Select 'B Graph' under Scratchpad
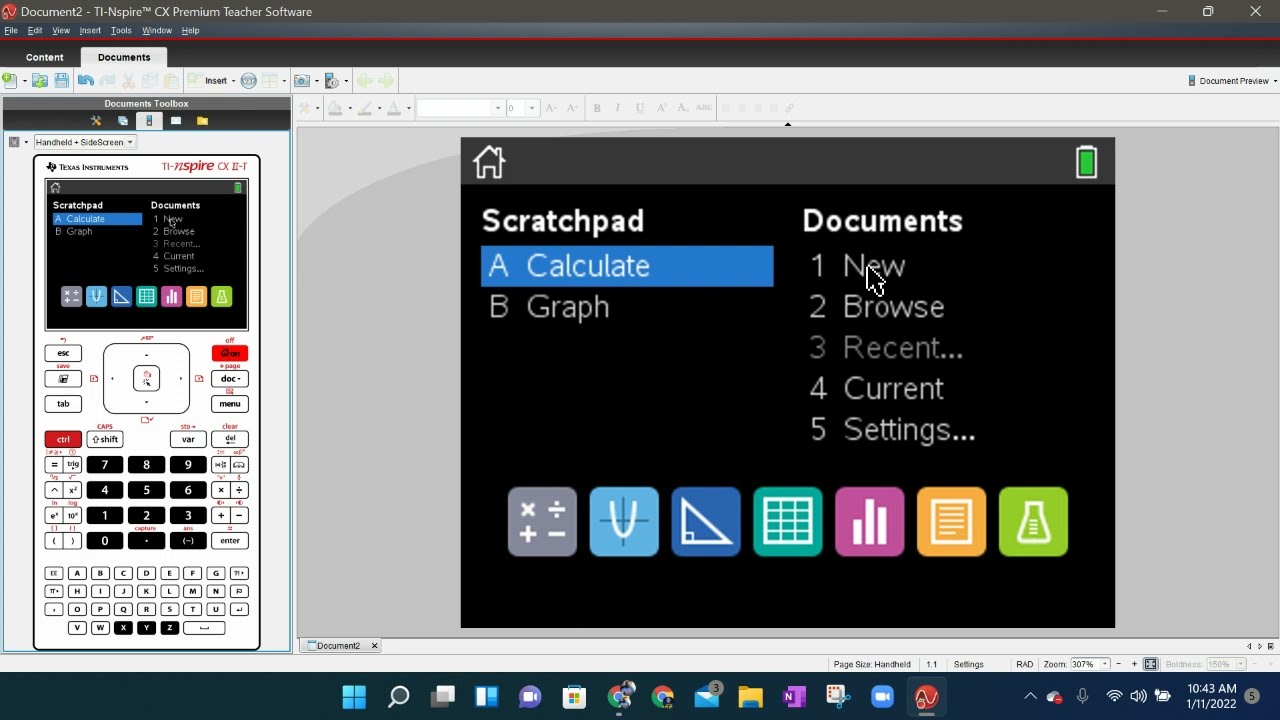 [549, 307]
